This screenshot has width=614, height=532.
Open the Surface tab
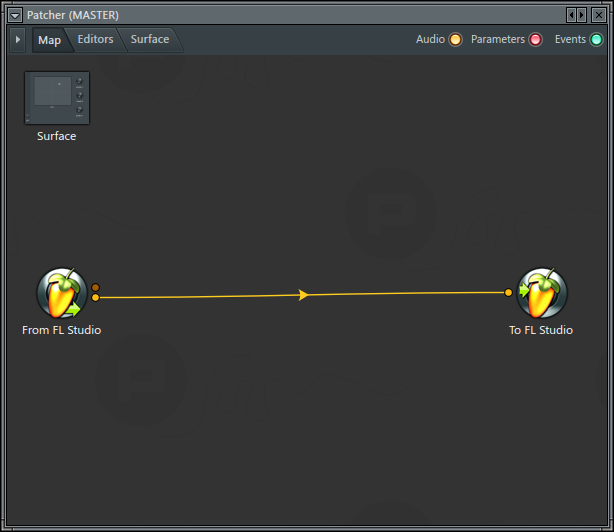coord(150,39)
